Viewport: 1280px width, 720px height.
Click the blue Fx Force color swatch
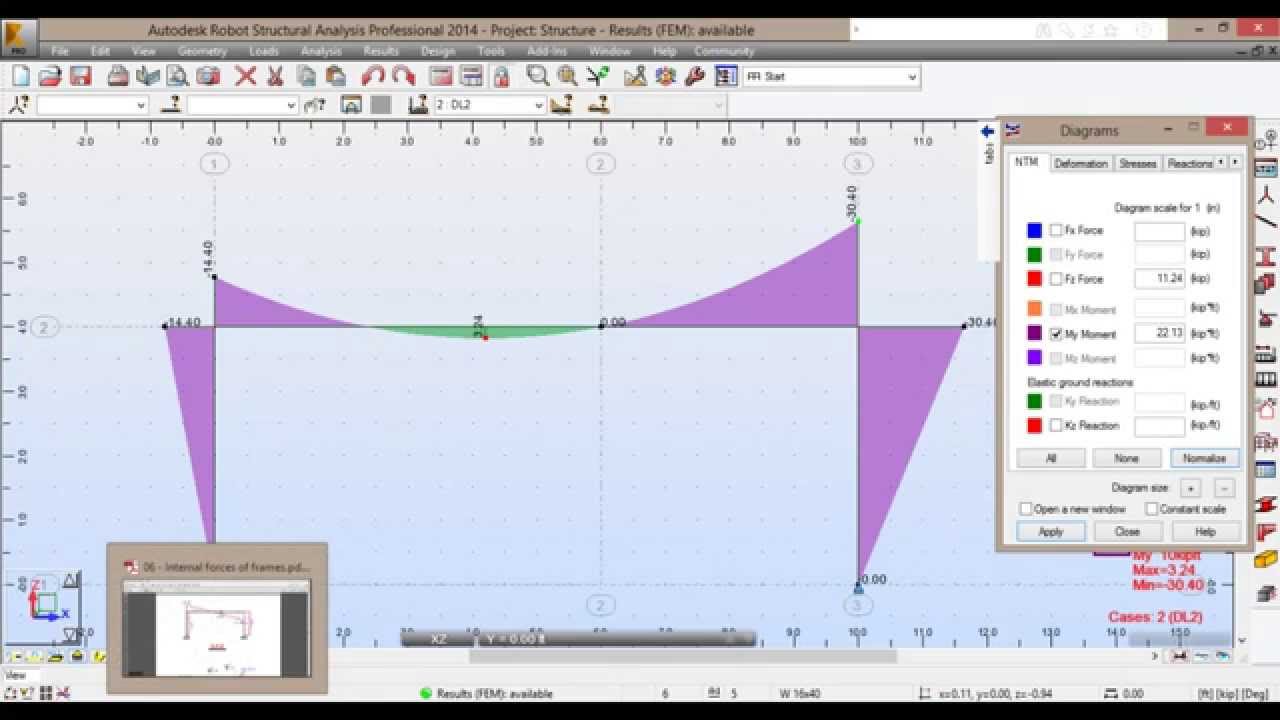pyautogui.click(x=1034, y=230)
